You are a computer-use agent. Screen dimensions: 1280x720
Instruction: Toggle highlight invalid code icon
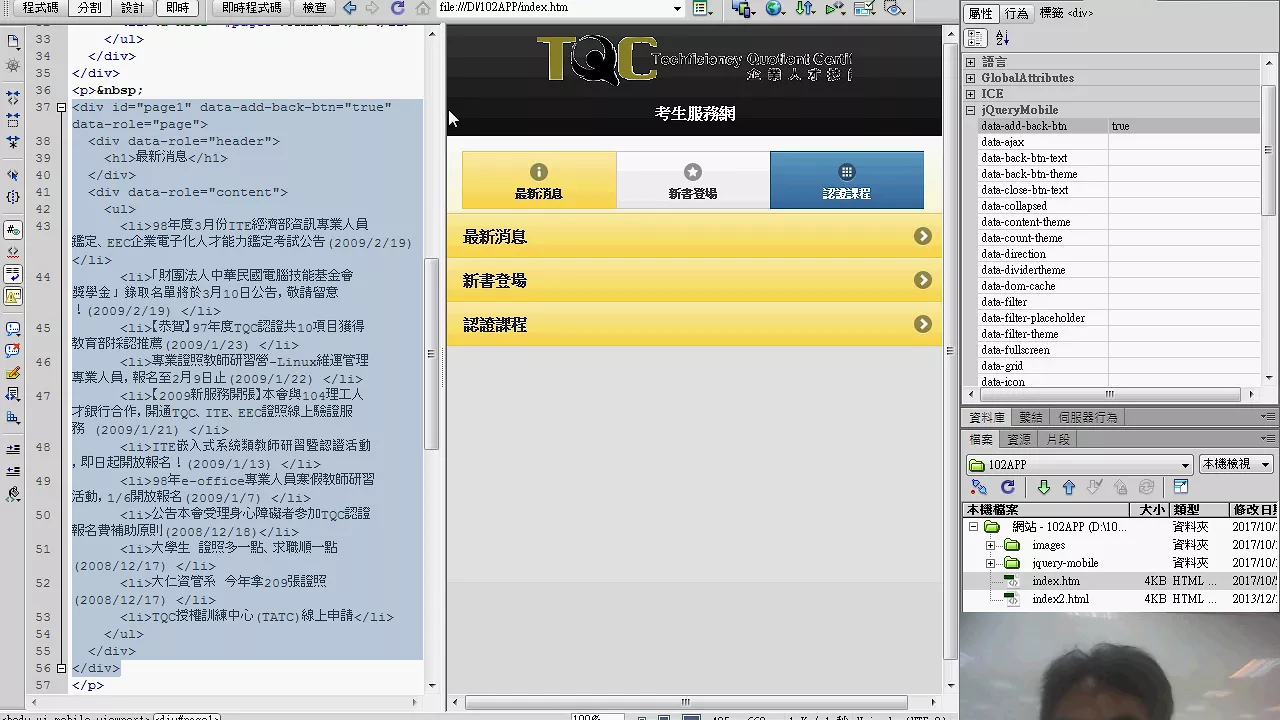(x=13, y=252)
